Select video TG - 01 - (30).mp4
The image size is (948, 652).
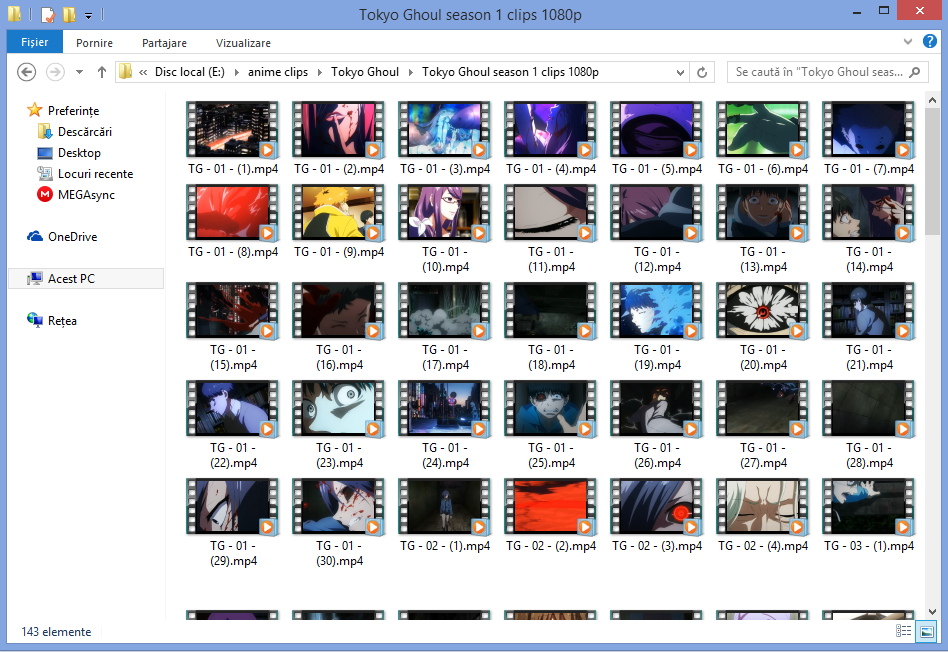point(339,523)
